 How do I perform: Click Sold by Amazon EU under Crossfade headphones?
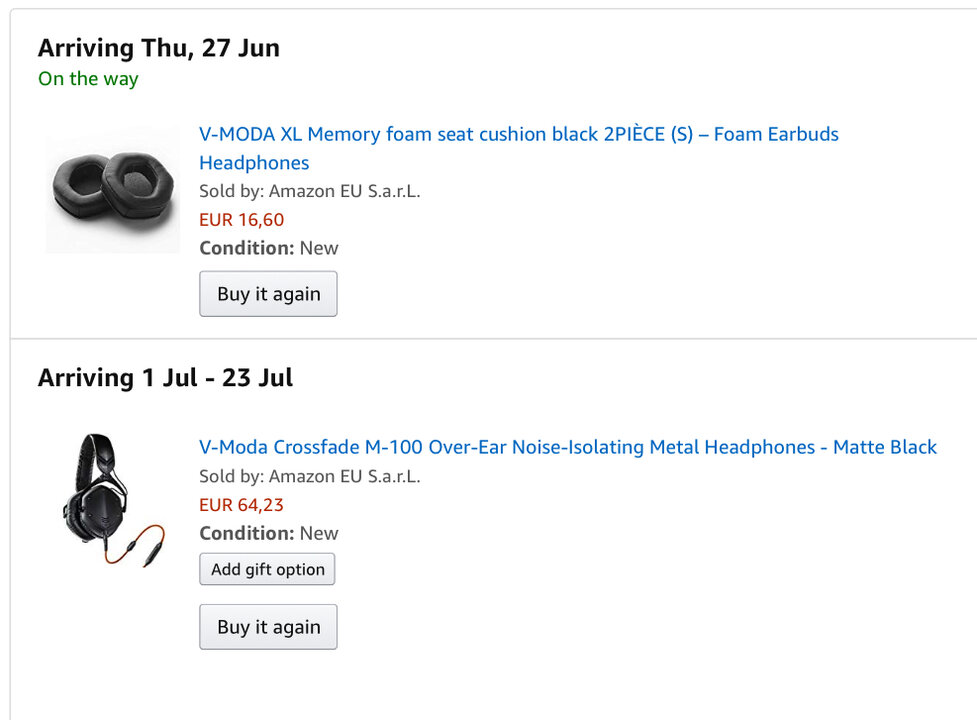click(309, 476)
